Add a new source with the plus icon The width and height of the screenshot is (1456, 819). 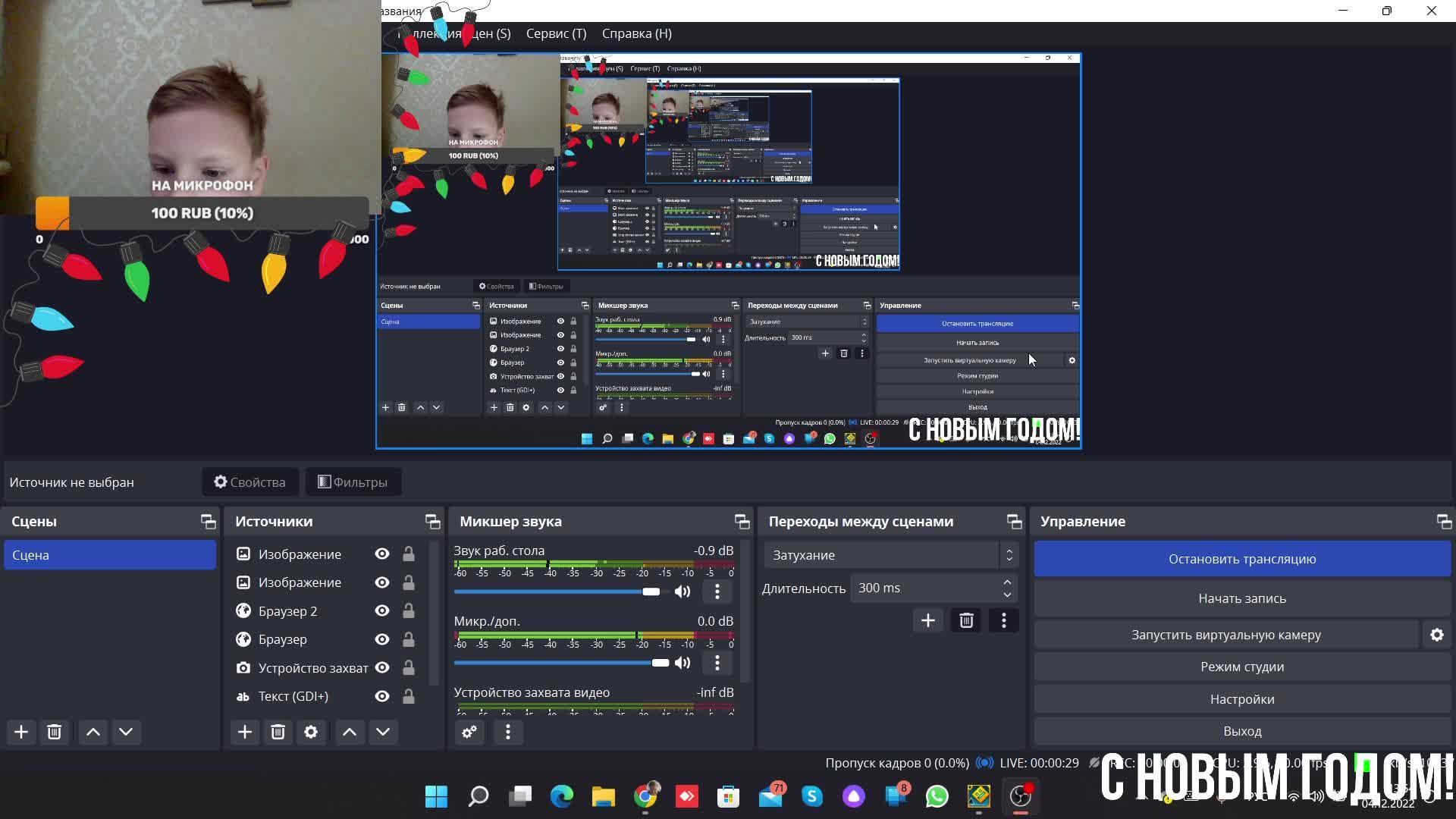coord(244,732)
